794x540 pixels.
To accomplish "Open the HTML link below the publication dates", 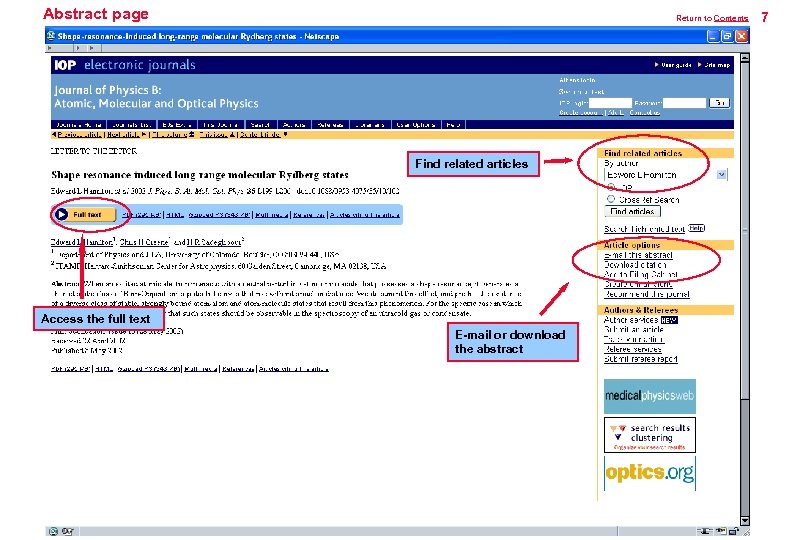I will [104, 369].
